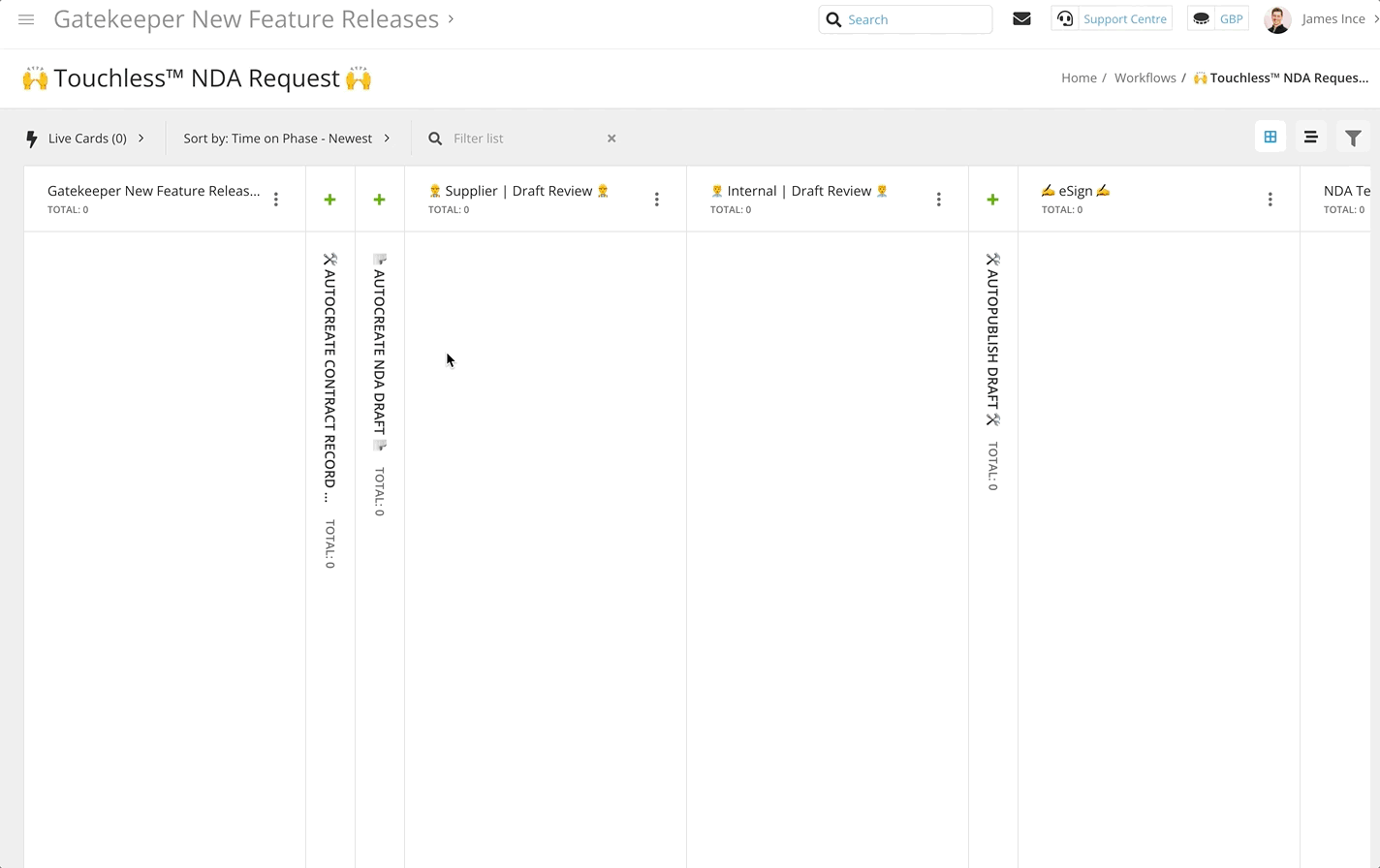Click the Gatekeeper New Feature Releas... column title
Viewport: 1380px width, 868px height.
(153, 191)
